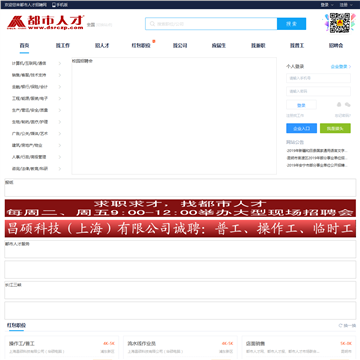The width and height of the screenshot is (360, 360).
Task: Open the 招聘会 navigation tab
Action: point(336,46)
